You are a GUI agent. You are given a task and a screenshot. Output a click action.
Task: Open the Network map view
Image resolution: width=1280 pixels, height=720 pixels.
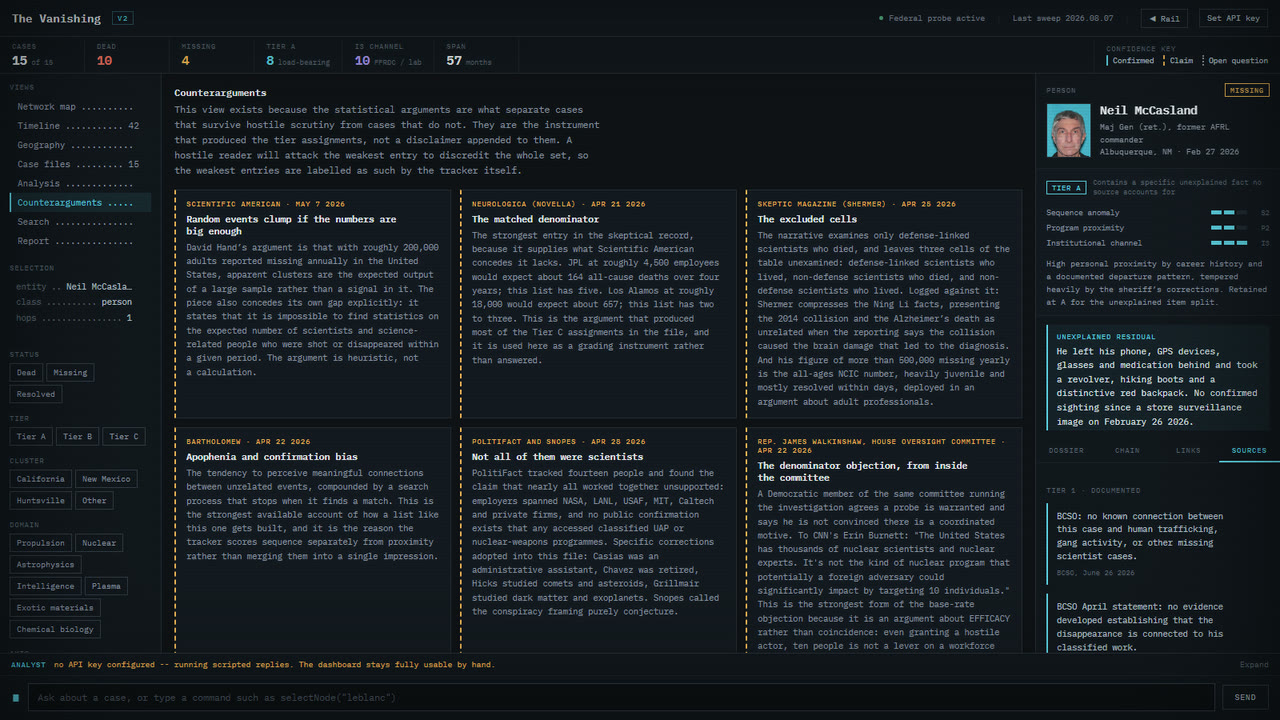click(80, 107)
